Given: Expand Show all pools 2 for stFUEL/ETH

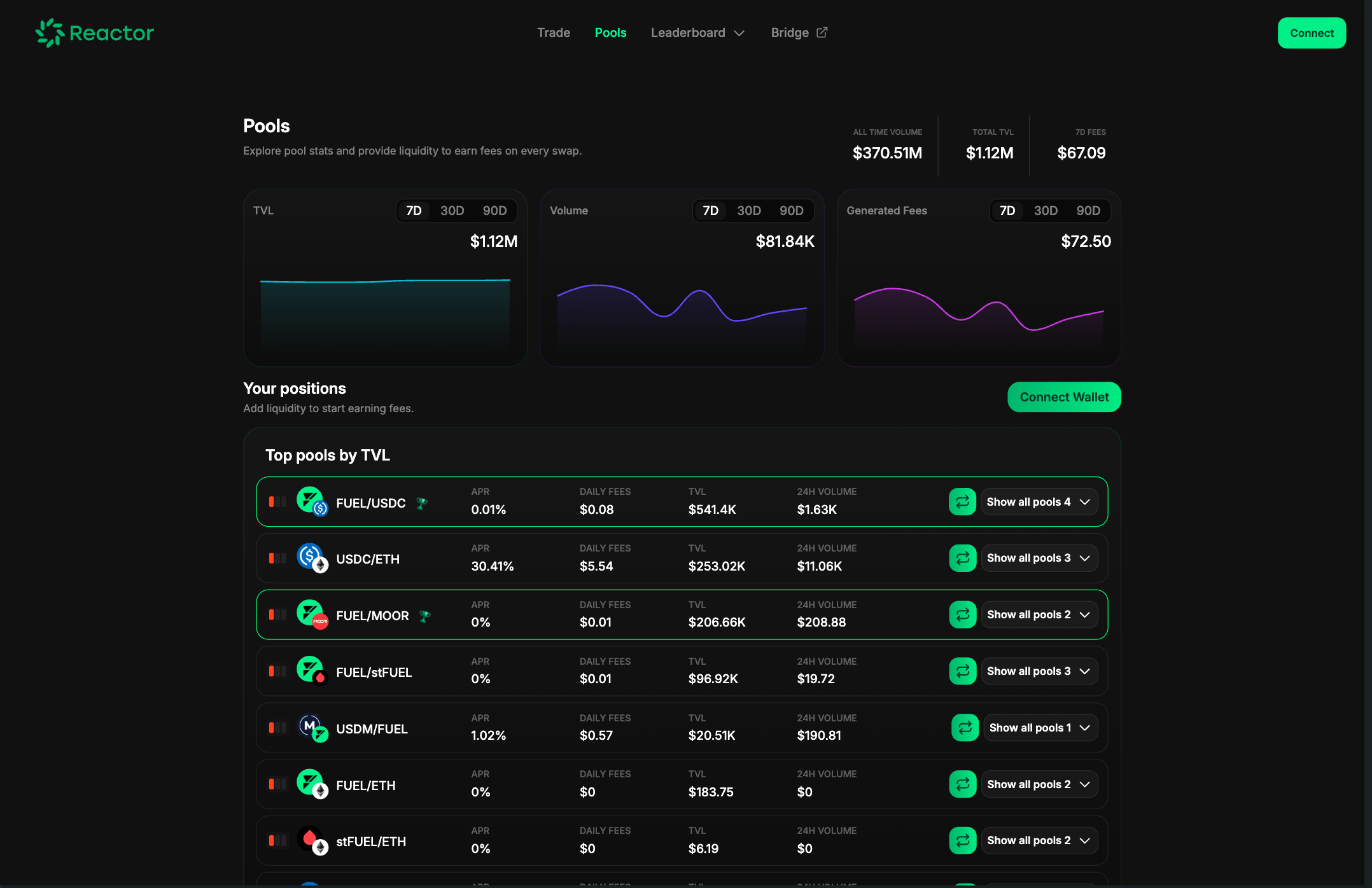Looking at the screenshot, I should coord(1039,840).
